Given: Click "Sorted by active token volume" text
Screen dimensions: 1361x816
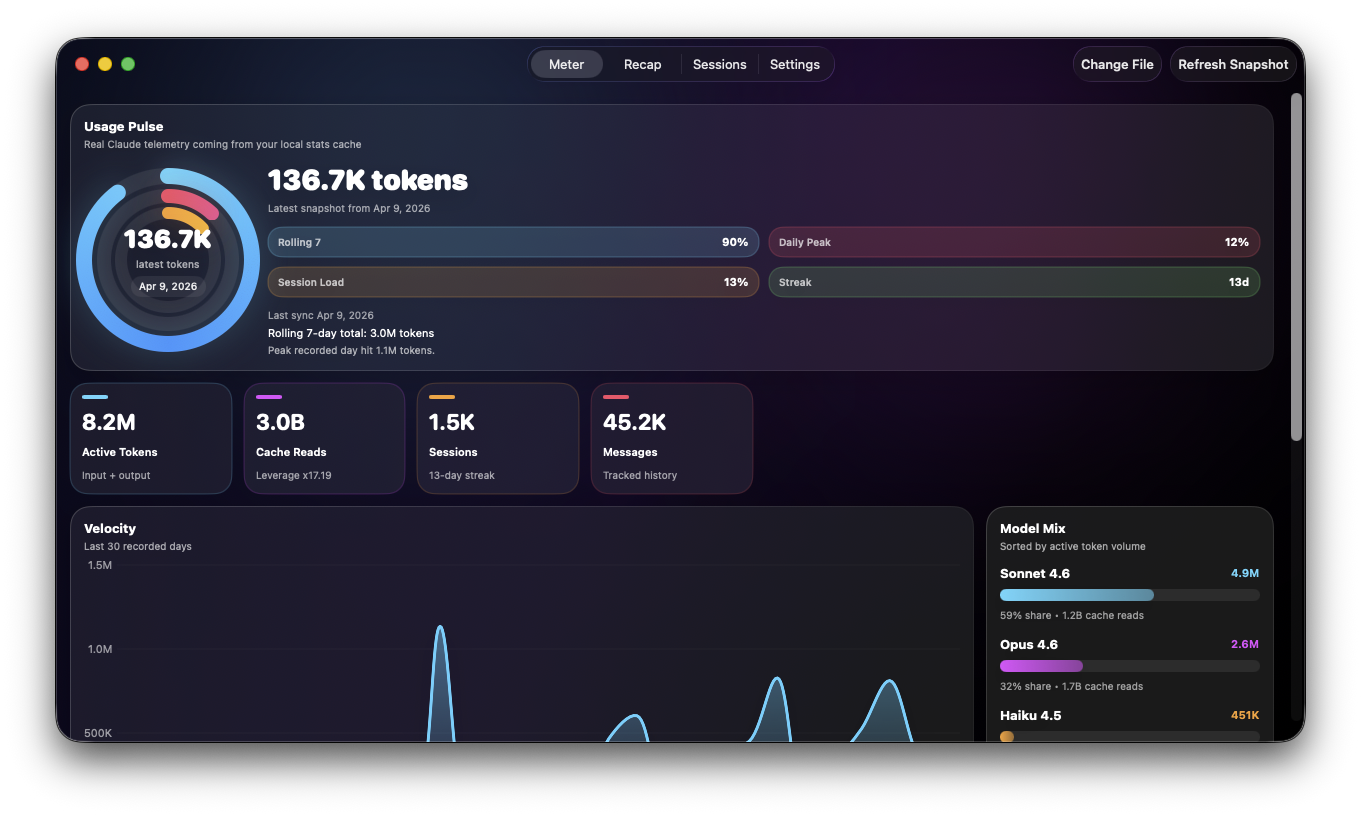Looking at the screenshot, I should [x=1073, y=547].
